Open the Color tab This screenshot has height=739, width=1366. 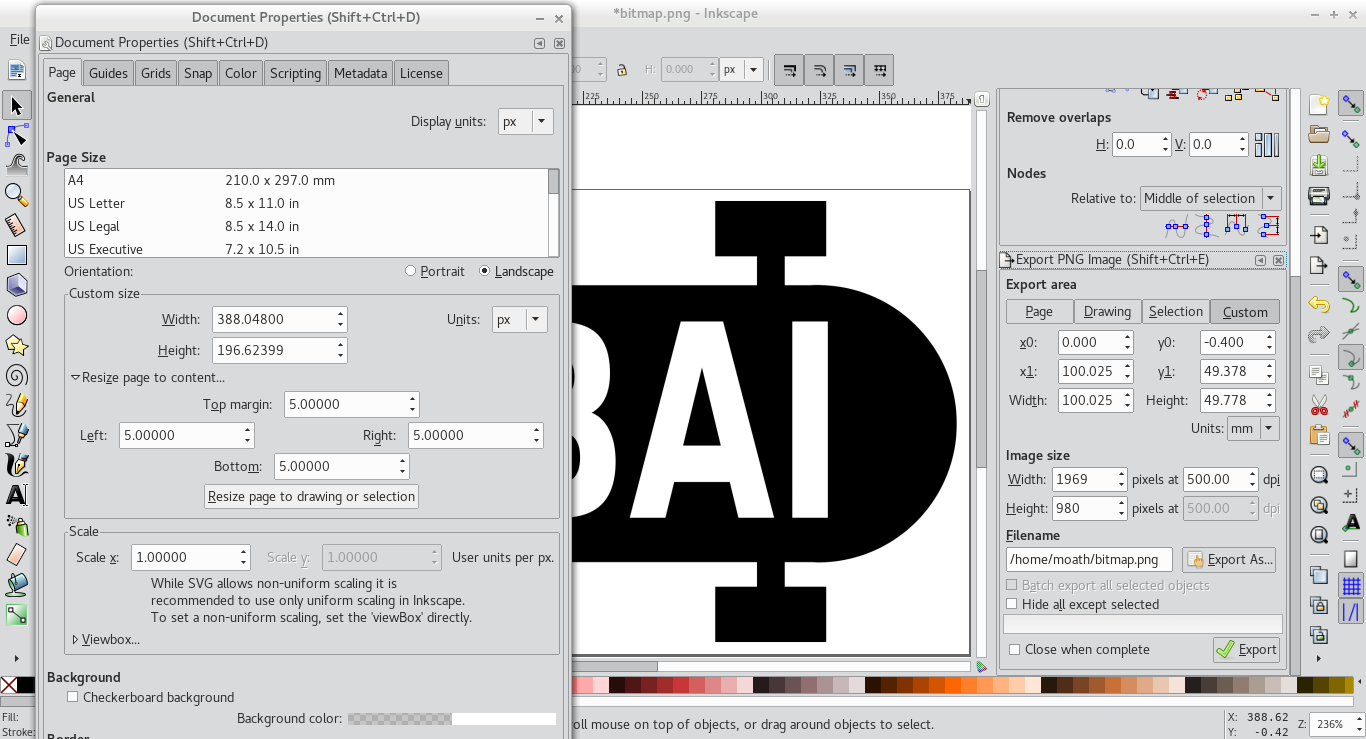[241, 73]
